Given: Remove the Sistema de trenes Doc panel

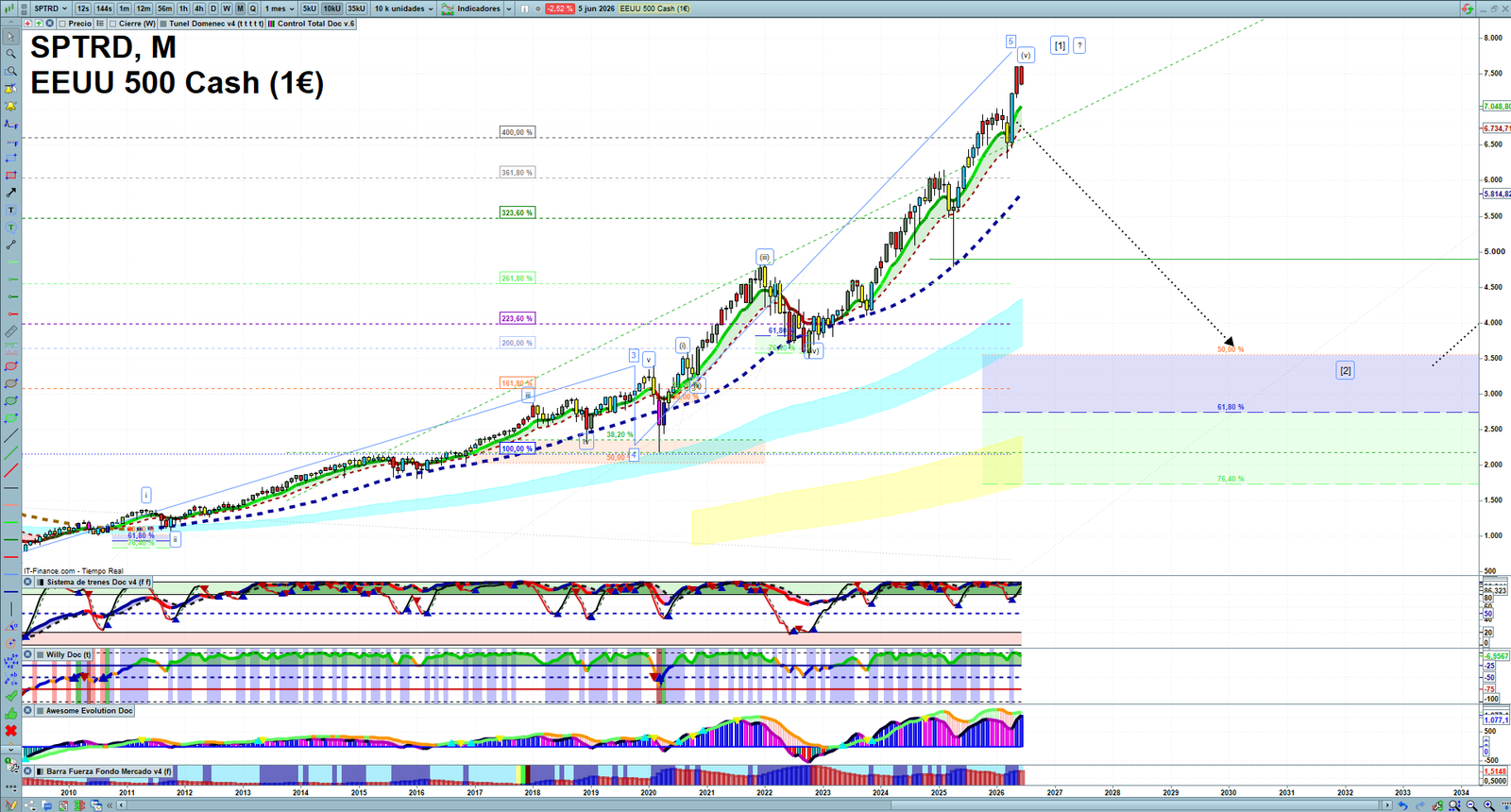Looking at the screenshot, I should [28, 583].
